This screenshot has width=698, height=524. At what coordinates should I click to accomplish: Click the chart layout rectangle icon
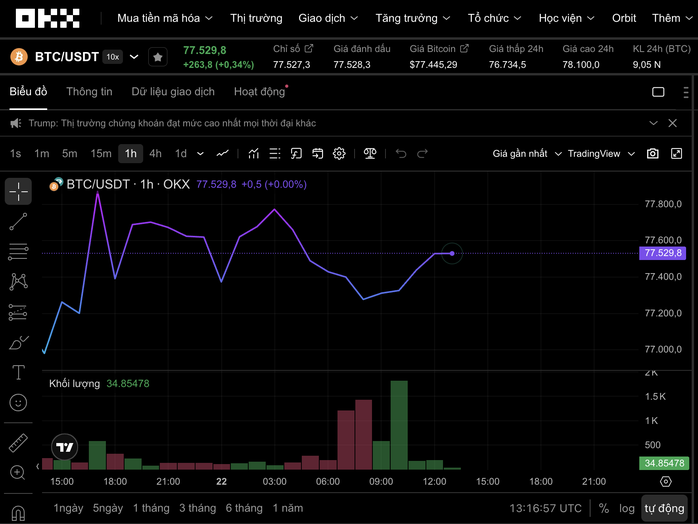(x=658, y=92)
